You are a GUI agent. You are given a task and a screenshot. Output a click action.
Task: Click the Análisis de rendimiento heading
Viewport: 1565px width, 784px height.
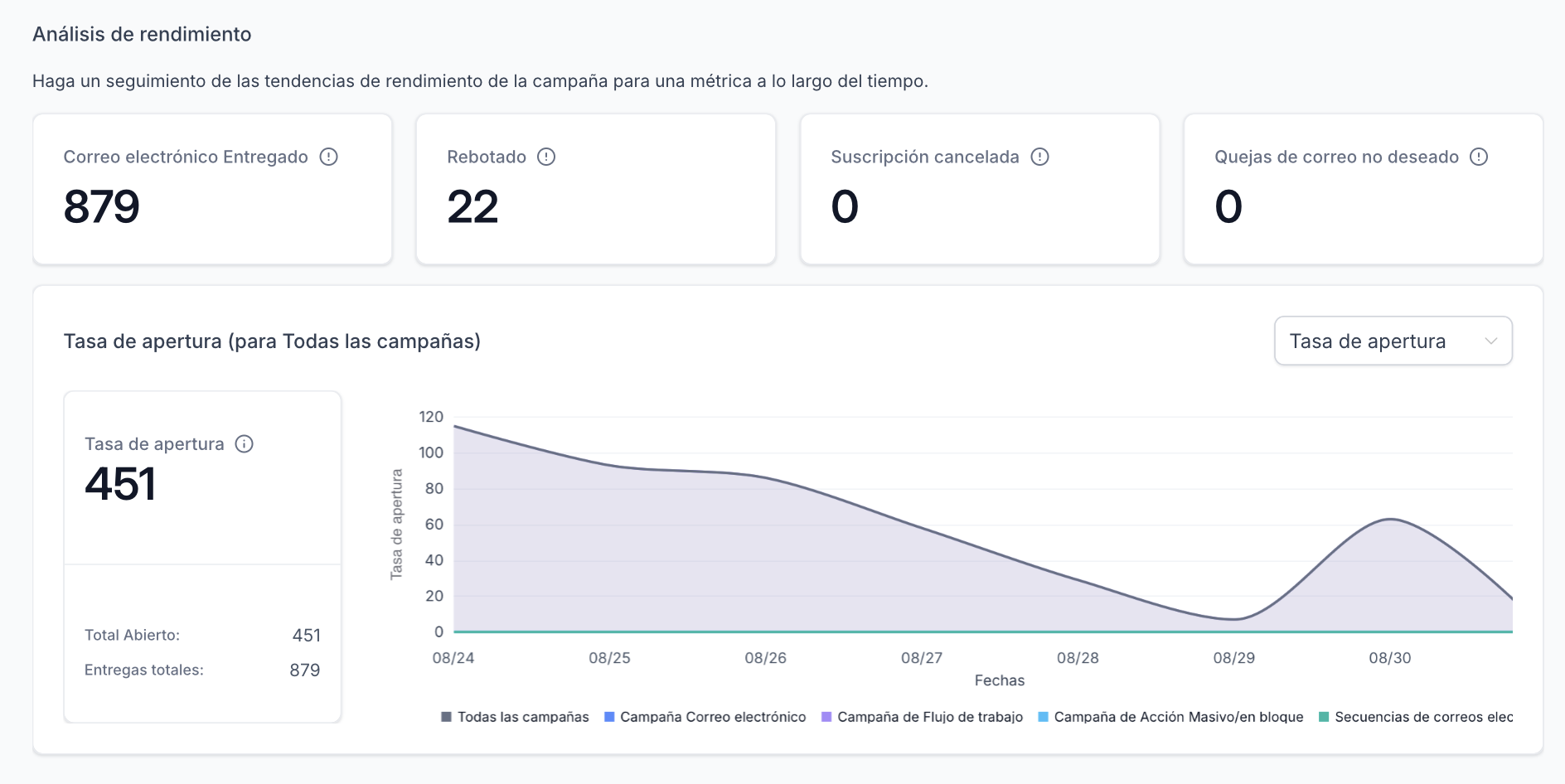(142, 34)
